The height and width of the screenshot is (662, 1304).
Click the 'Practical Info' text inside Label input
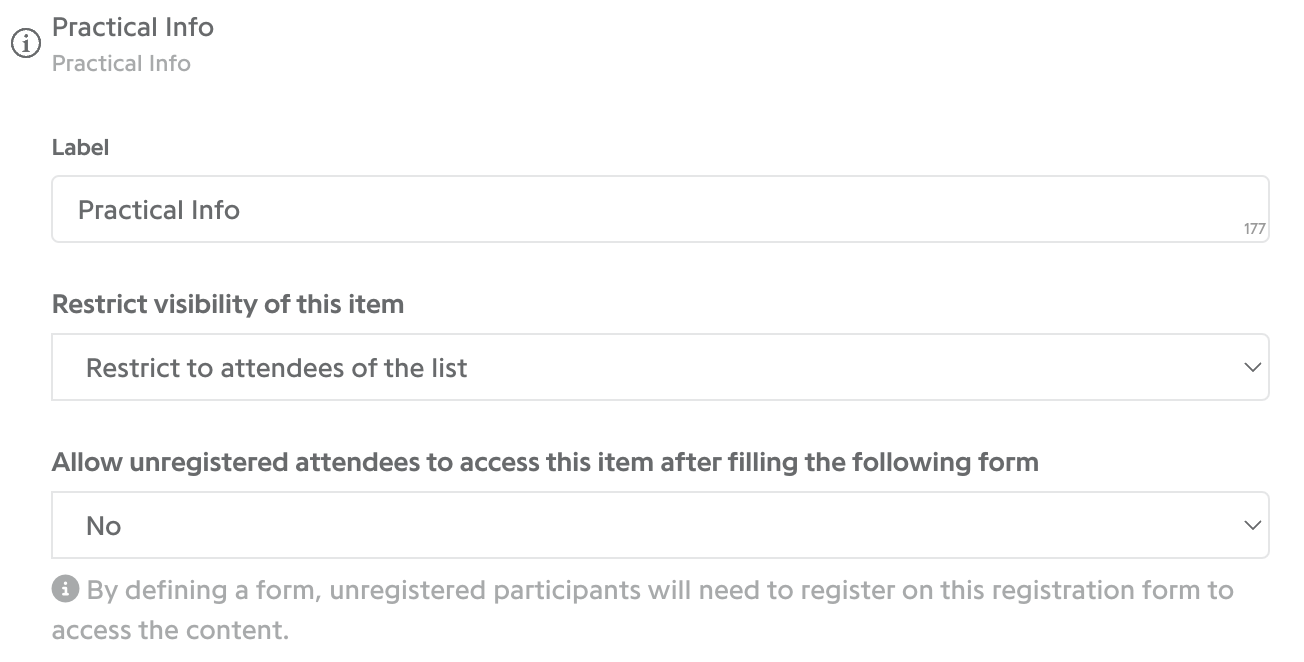click(x=159, y=210)
